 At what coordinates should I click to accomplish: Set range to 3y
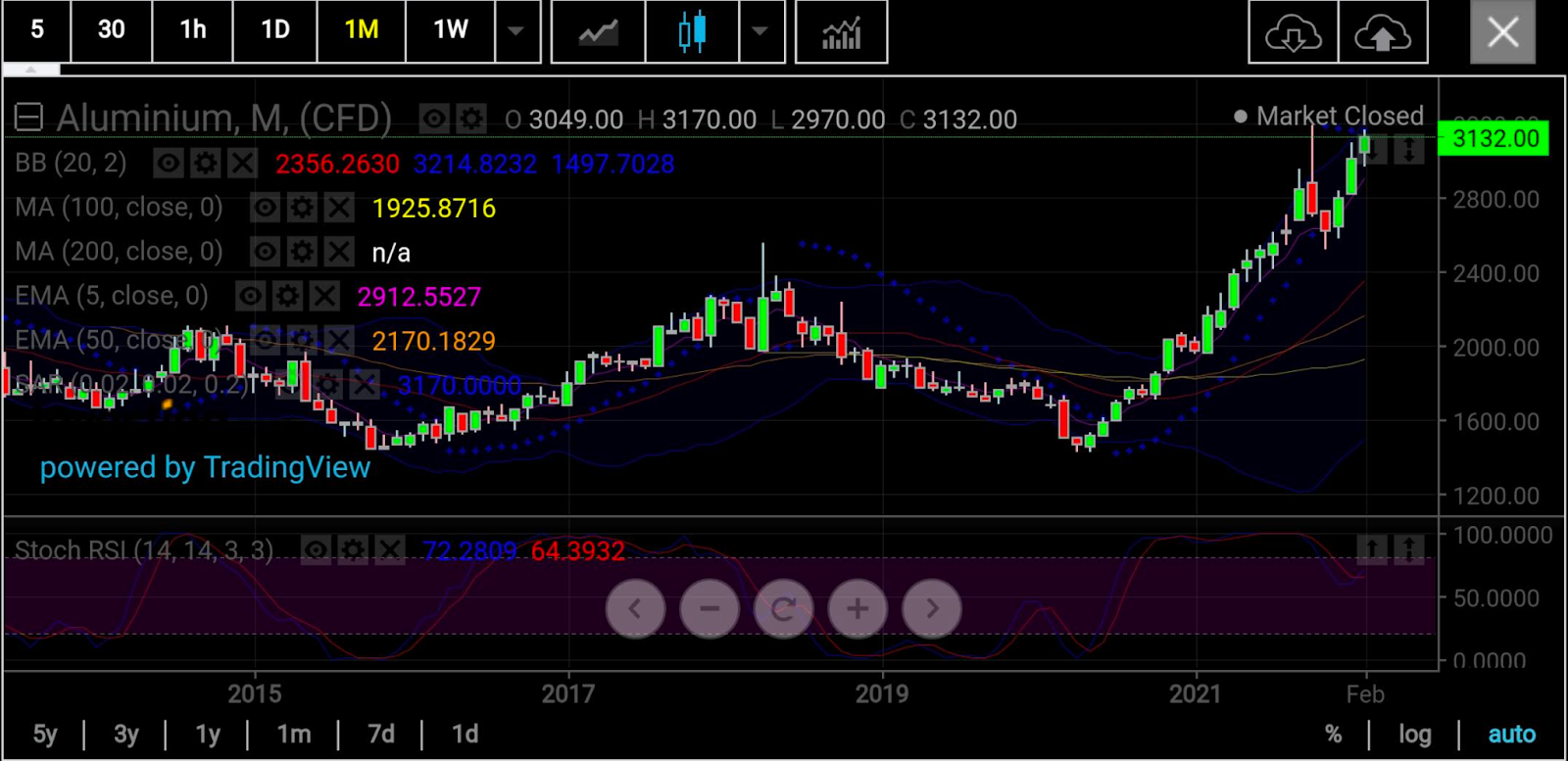(126, 735)
